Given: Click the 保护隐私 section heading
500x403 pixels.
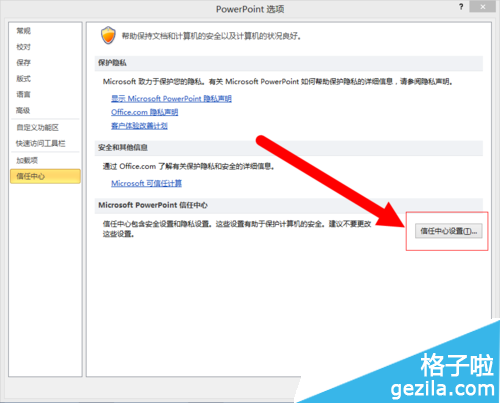Looking at the screenshot, I should click(x=112, y=63).
